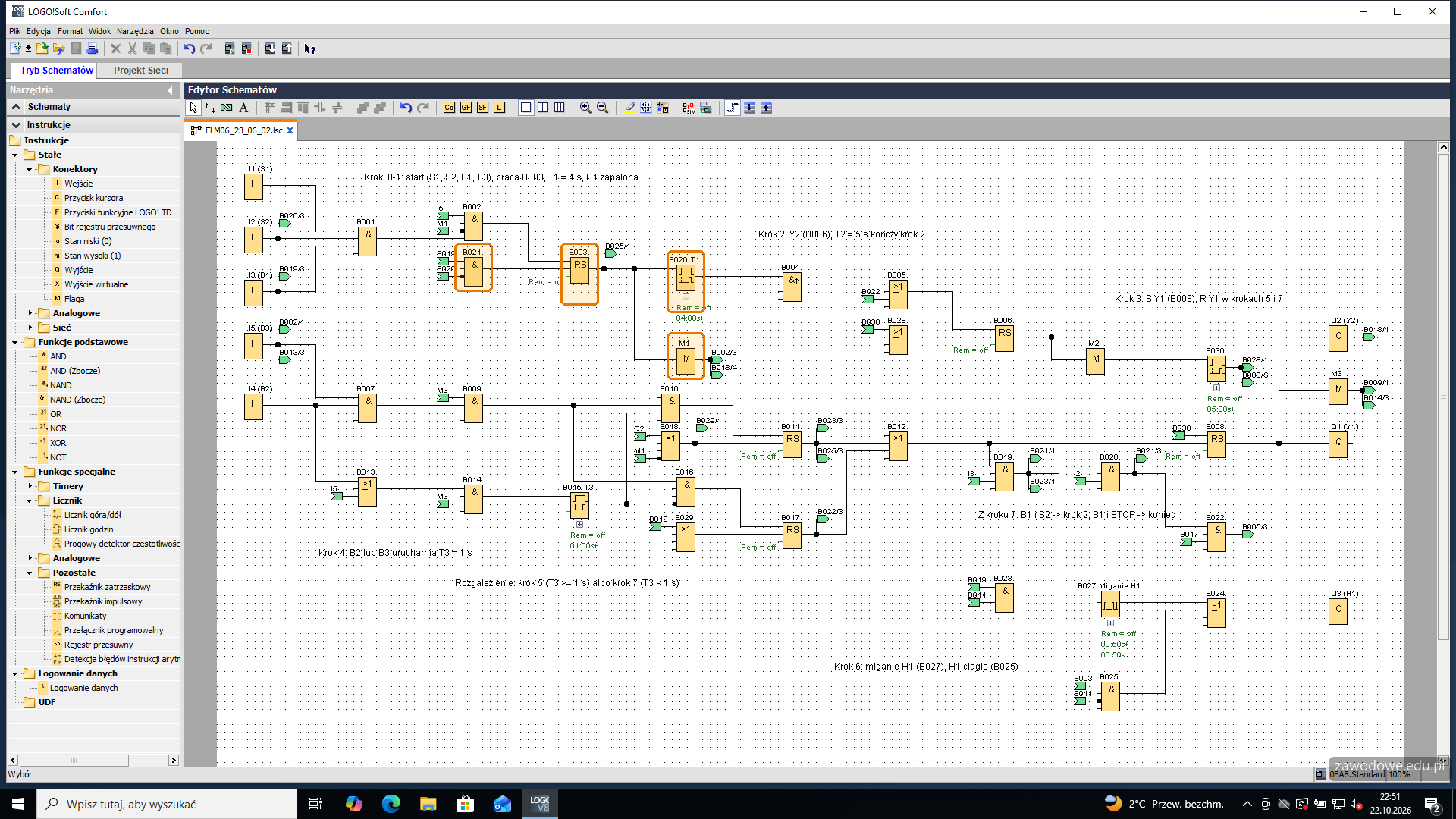1456x819 pixels.
Task: Collapse the Schematy panel section
Action: tap(16, 107)
